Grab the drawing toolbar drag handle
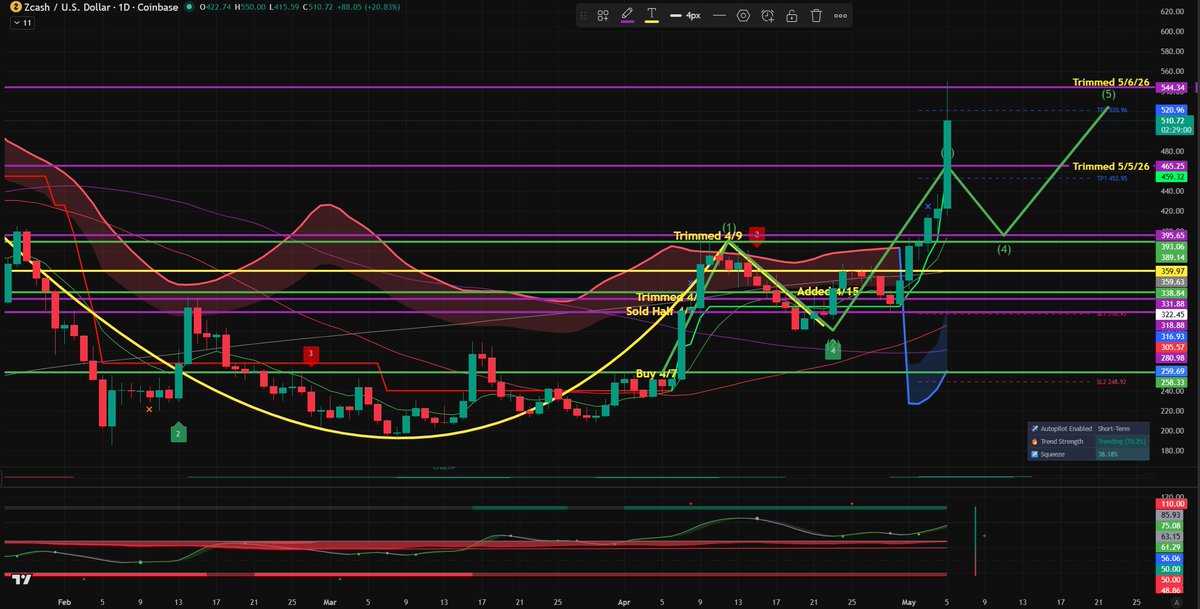Image resolution: width=1200 pixels, height=609 pixels. coord(584,15)
